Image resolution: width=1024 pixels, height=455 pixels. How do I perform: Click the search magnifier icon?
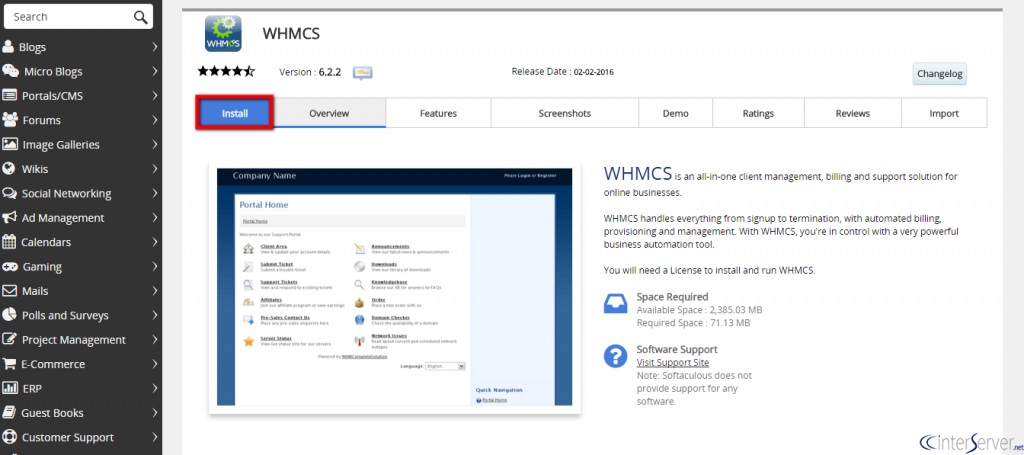(x=140, y=17)
